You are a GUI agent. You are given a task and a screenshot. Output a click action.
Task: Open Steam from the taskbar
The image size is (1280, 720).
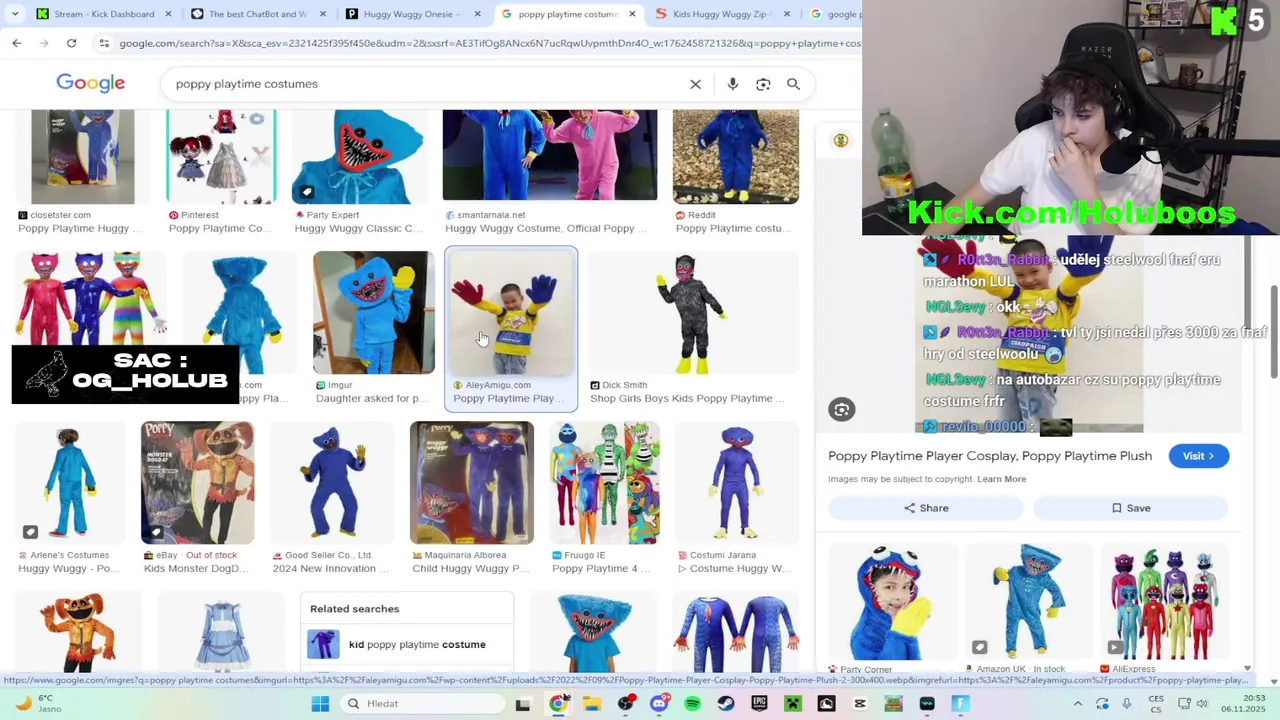coord(726,704)
